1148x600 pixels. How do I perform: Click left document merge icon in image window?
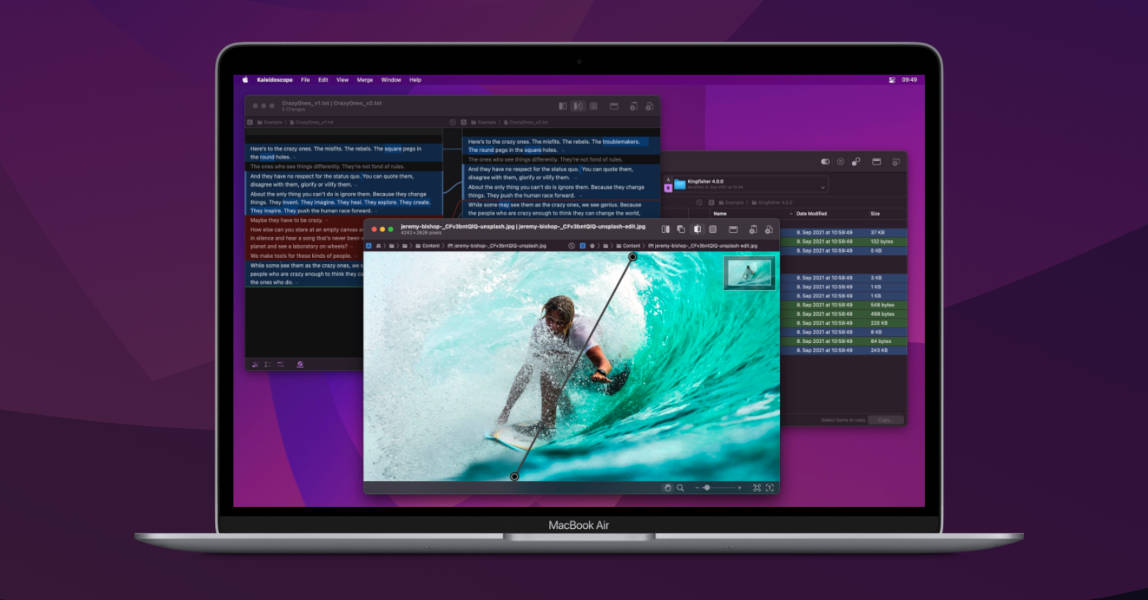point(753,229)
